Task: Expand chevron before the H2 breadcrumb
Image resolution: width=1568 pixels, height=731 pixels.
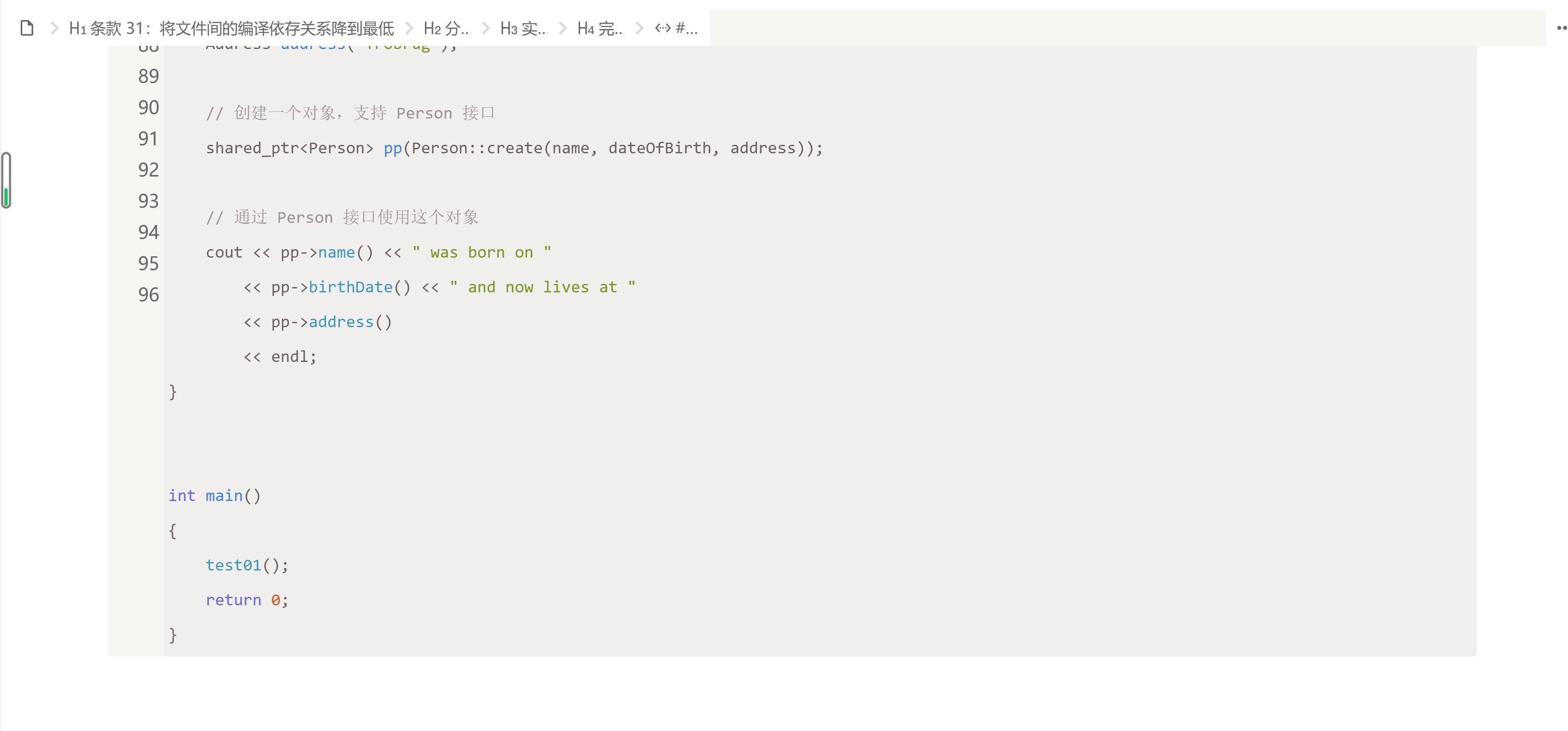Action: coord(409,28)
